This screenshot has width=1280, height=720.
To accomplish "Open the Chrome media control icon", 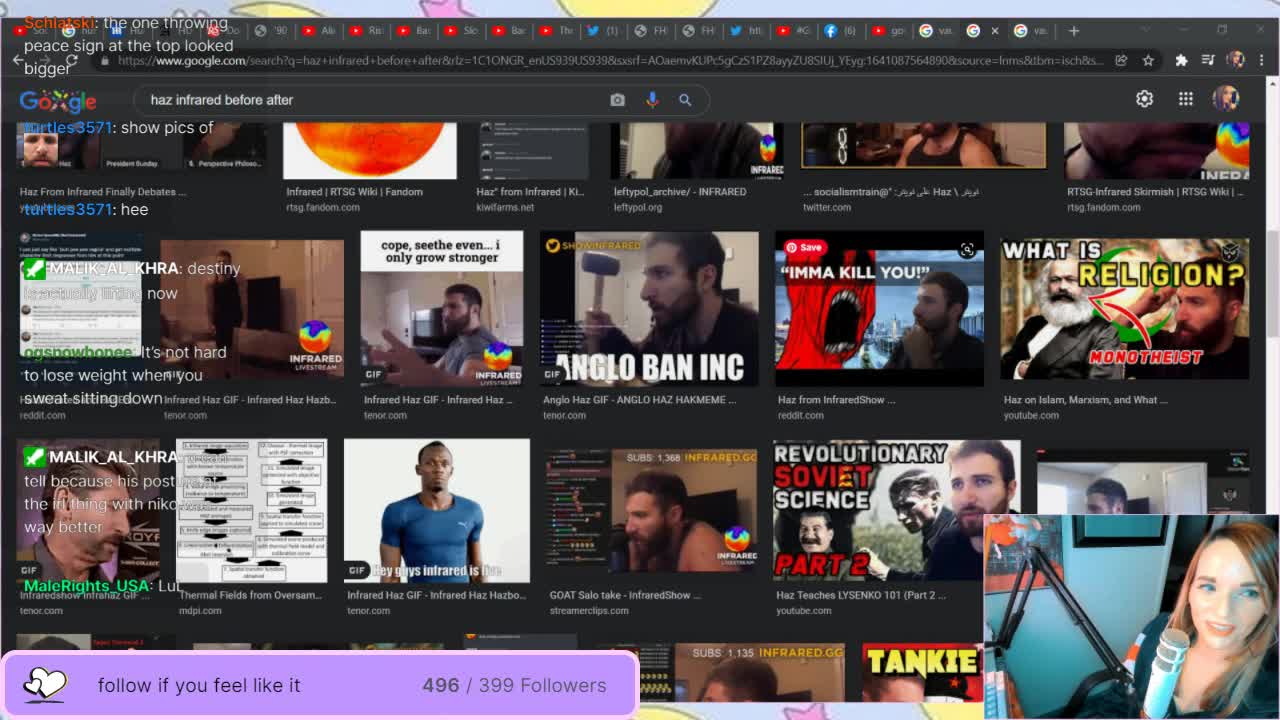I will pyautogui.click(x=1208, y=61).
